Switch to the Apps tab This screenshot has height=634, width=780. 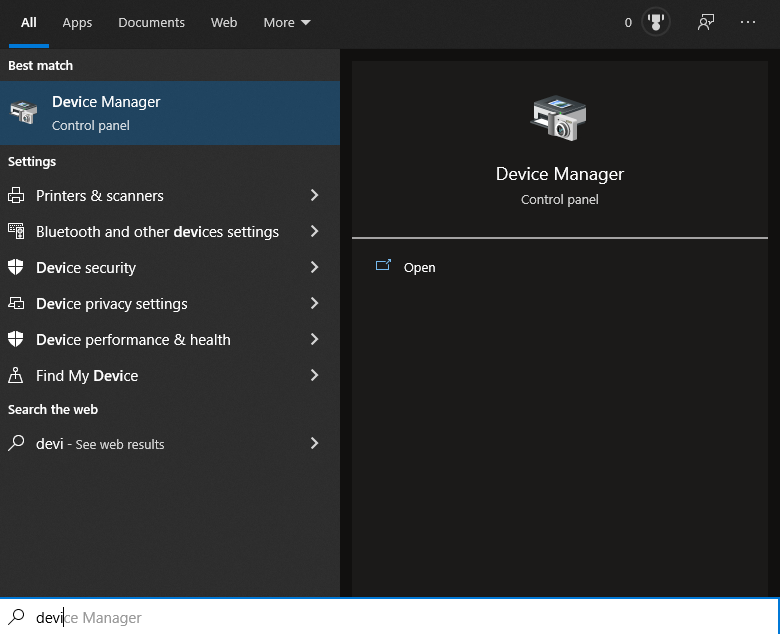(x=77, y=22)
